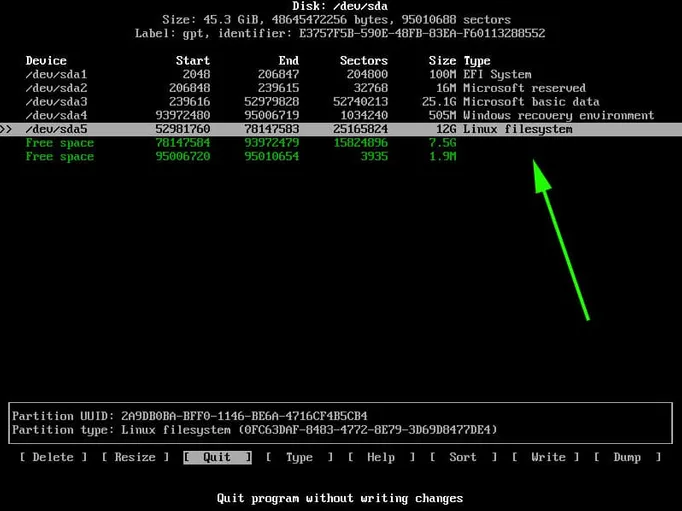This screenshot has height=511, width=682.
Task: Click the highlighted Quit option
Action: coord(216,457)
